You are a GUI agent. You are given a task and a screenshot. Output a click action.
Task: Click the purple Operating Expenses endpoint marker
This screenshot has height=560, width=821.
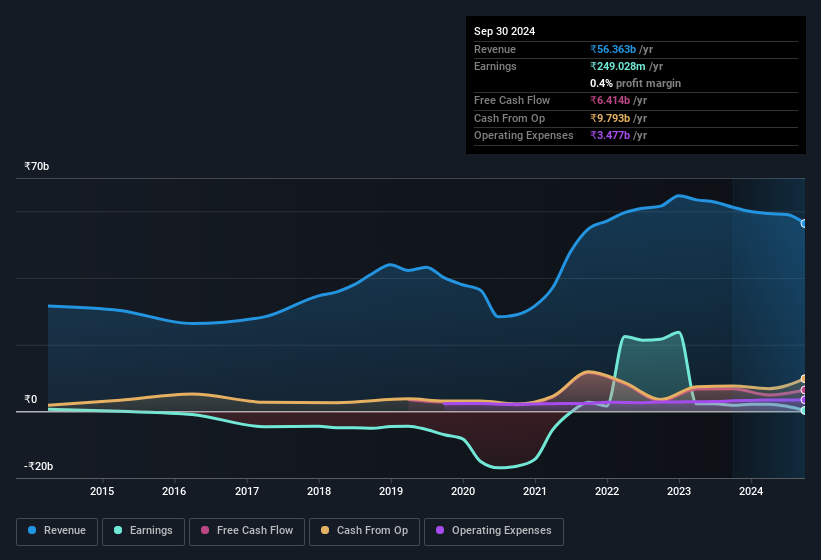click(x=804, y=400)
